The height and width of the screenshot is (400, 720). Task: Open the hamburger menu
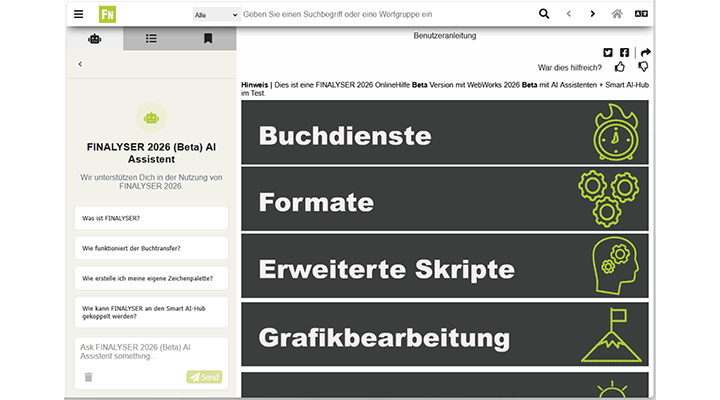[79, 14]
